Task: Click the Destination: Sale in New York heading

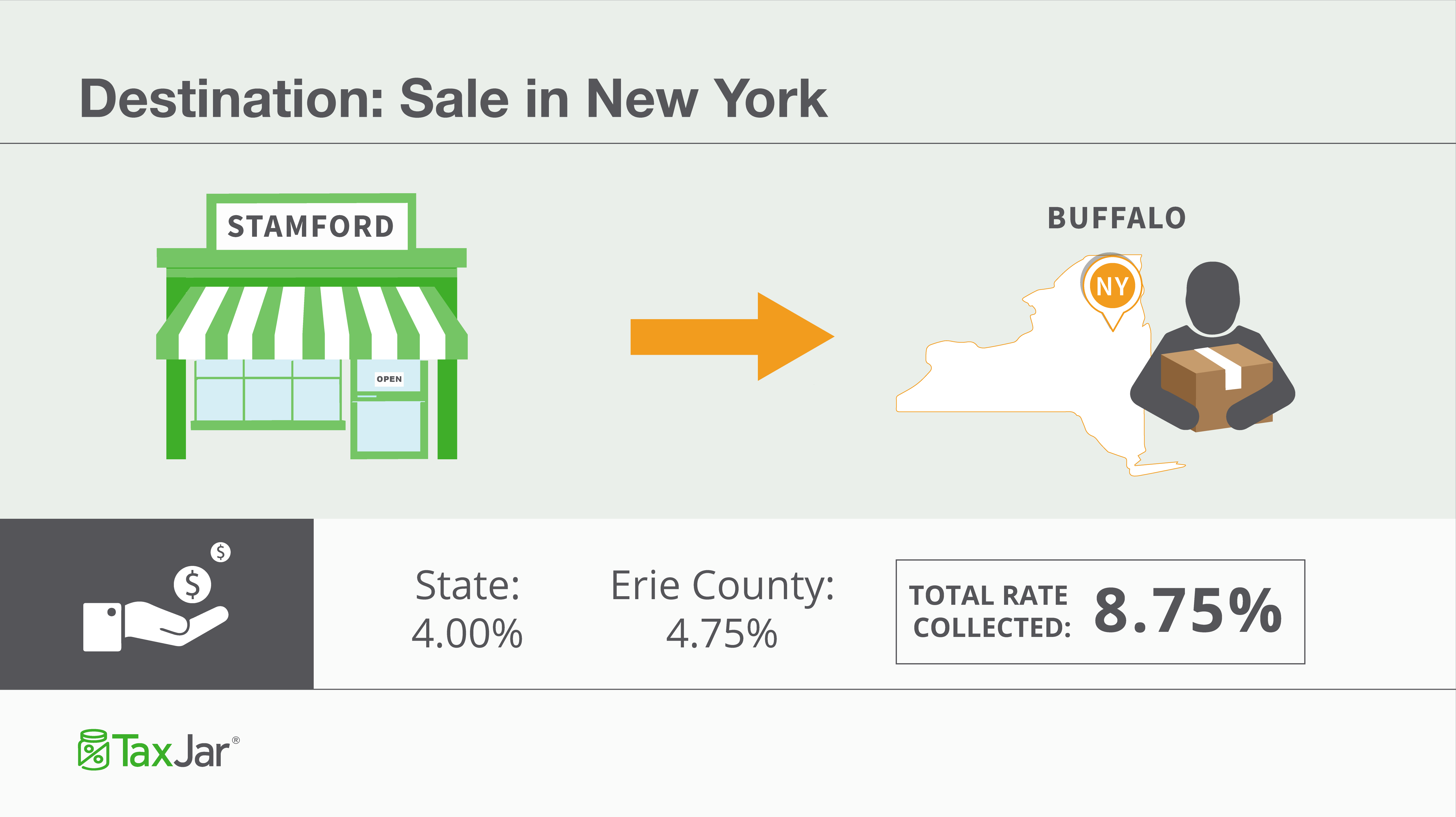Action: pos(453,99)
